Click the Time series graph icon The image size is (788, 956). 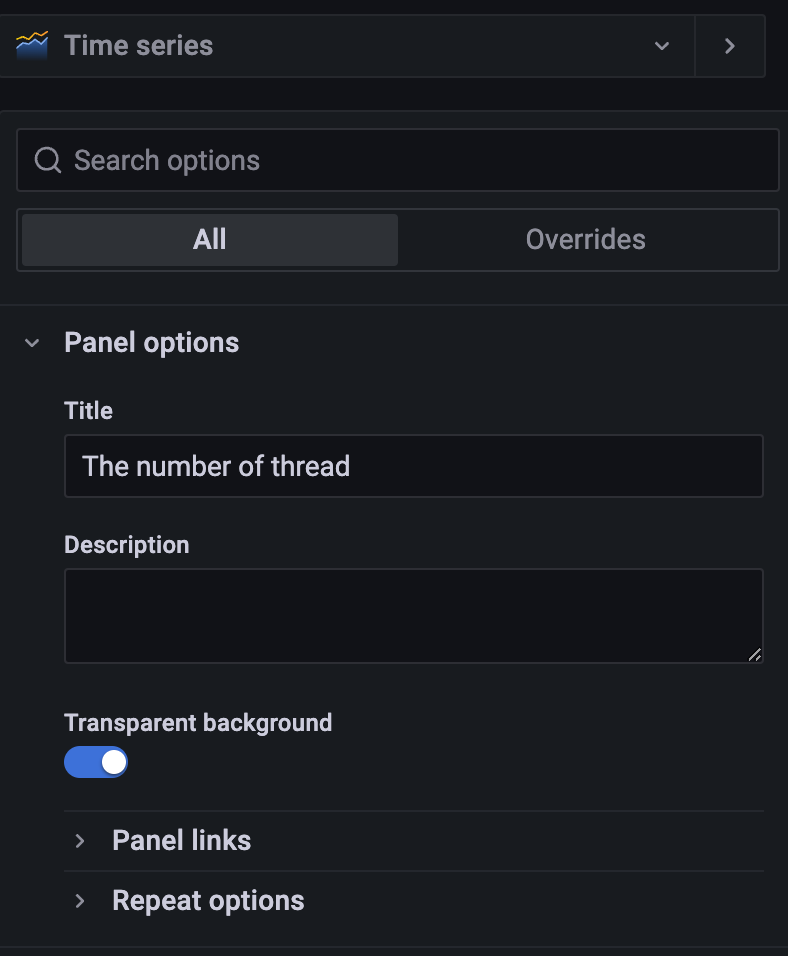pos(32,46)
